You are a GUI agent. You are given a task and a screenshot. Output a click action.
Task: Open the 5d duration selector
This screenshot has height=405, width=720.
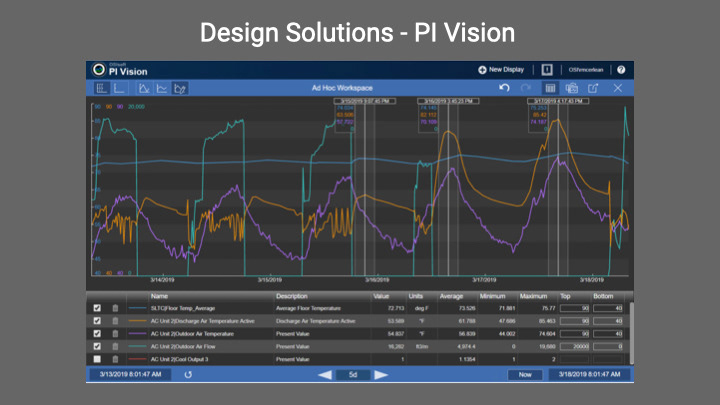[353, 375]
